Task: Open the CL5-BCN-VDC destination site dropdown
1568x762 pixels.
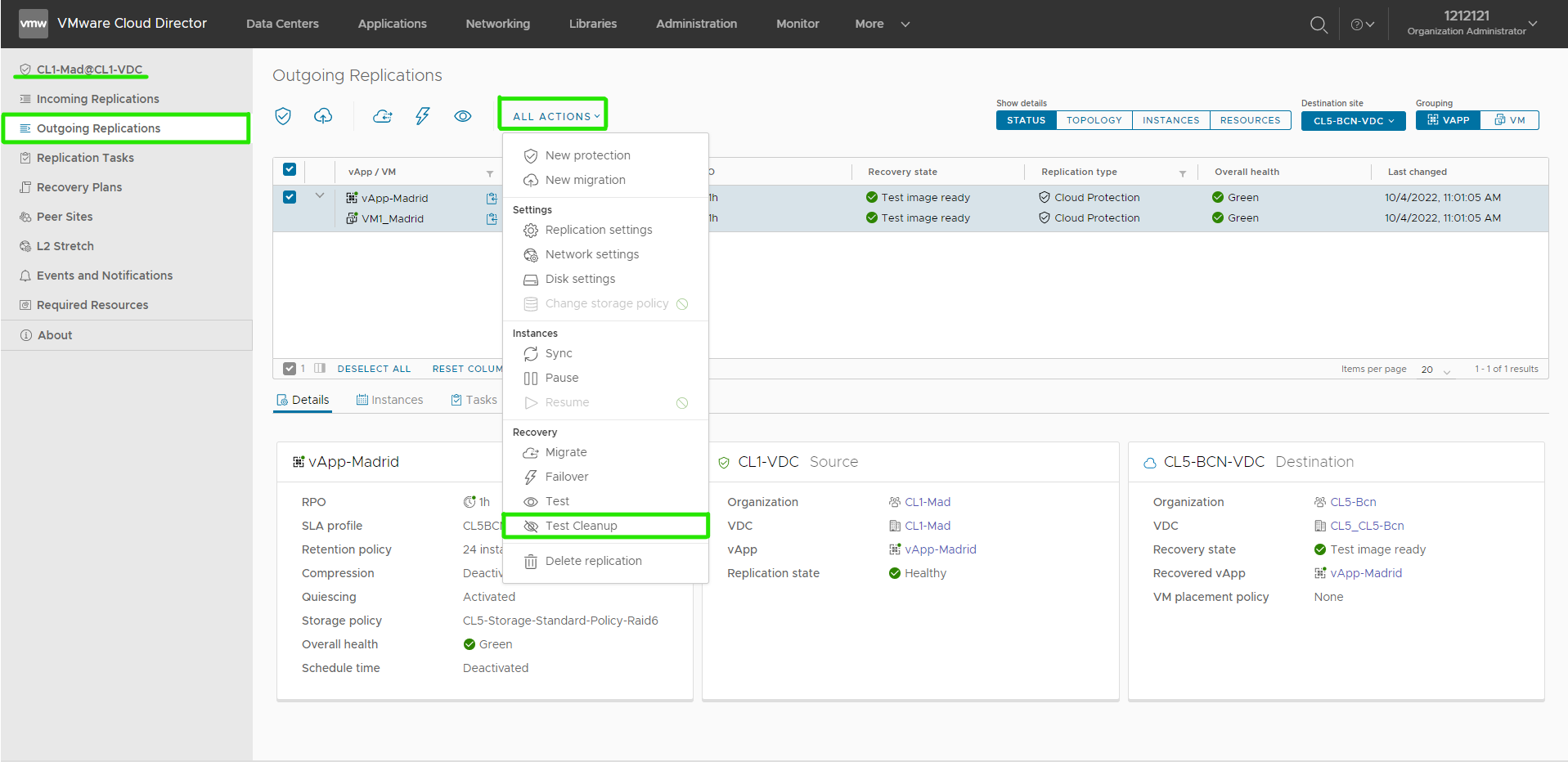Action: point(1354,120)
